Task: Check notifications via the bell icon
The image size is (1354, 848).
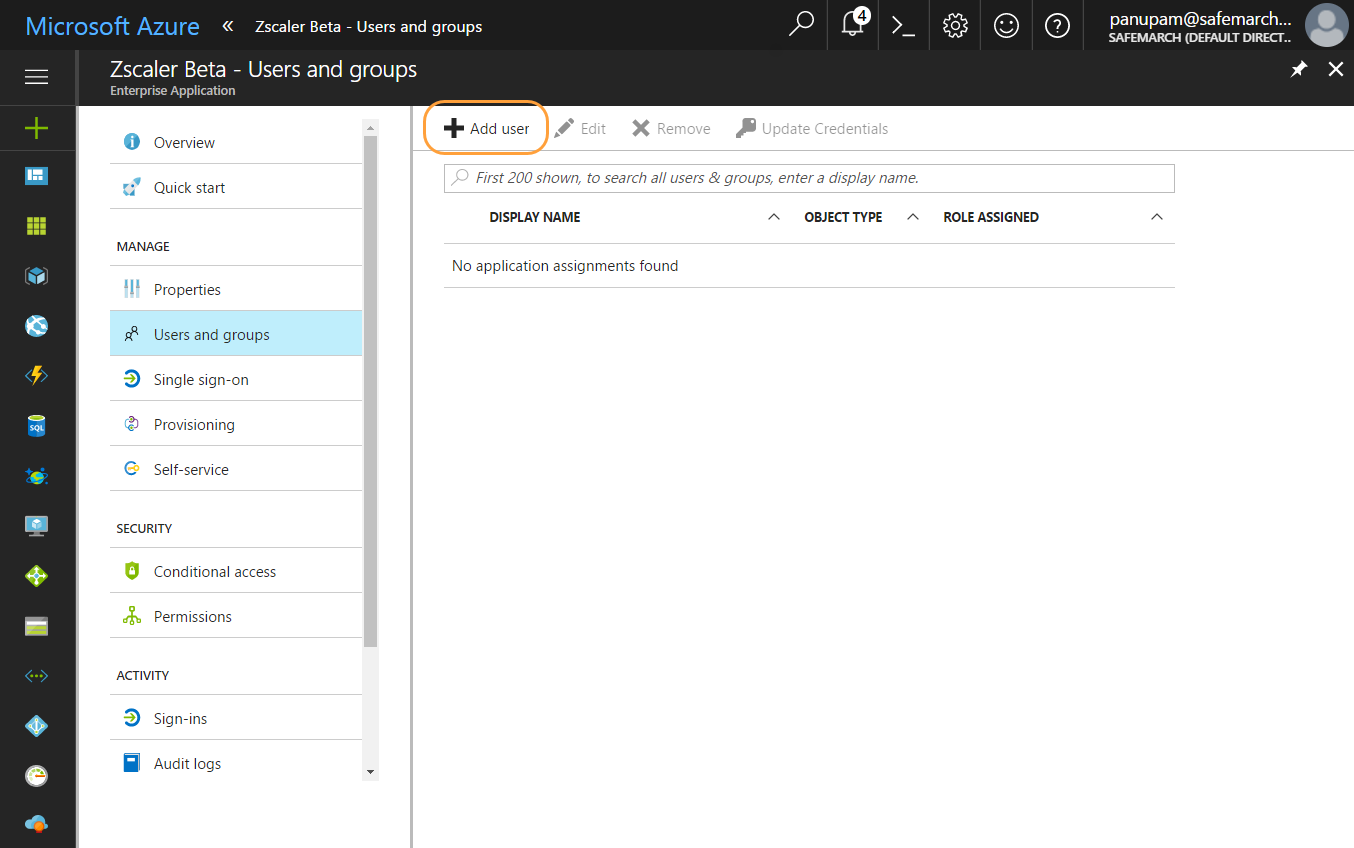Action: (851, 25)
